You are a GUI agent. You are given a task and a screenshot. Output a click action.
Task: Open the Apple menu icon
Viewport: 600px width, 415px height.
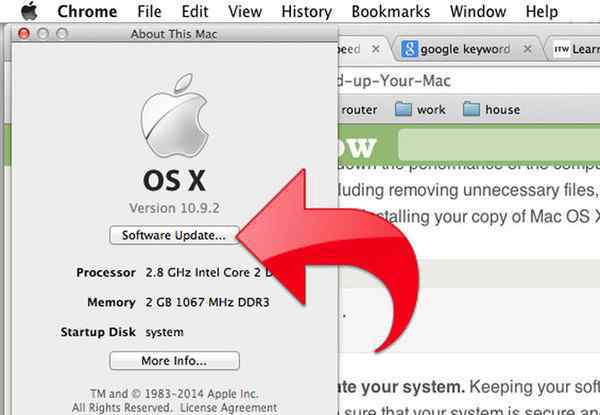29,11
